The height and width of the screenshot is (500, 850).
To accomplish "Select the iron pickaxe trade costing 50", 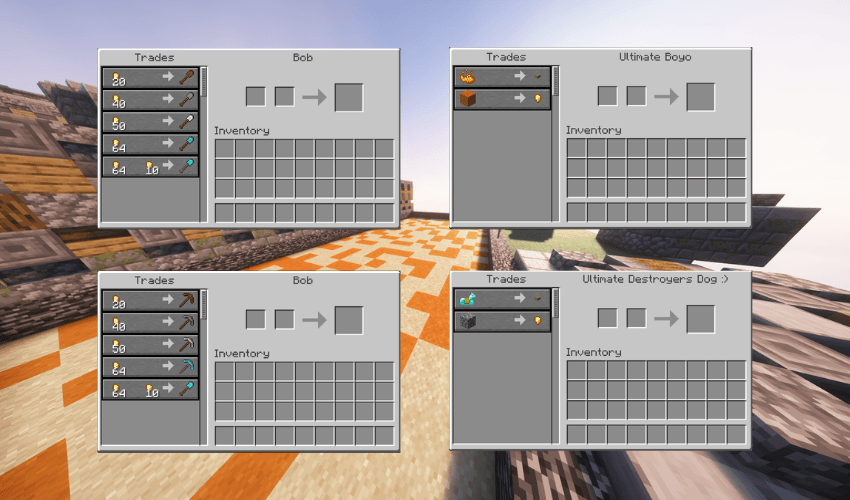I will click(x=151, y=345).
